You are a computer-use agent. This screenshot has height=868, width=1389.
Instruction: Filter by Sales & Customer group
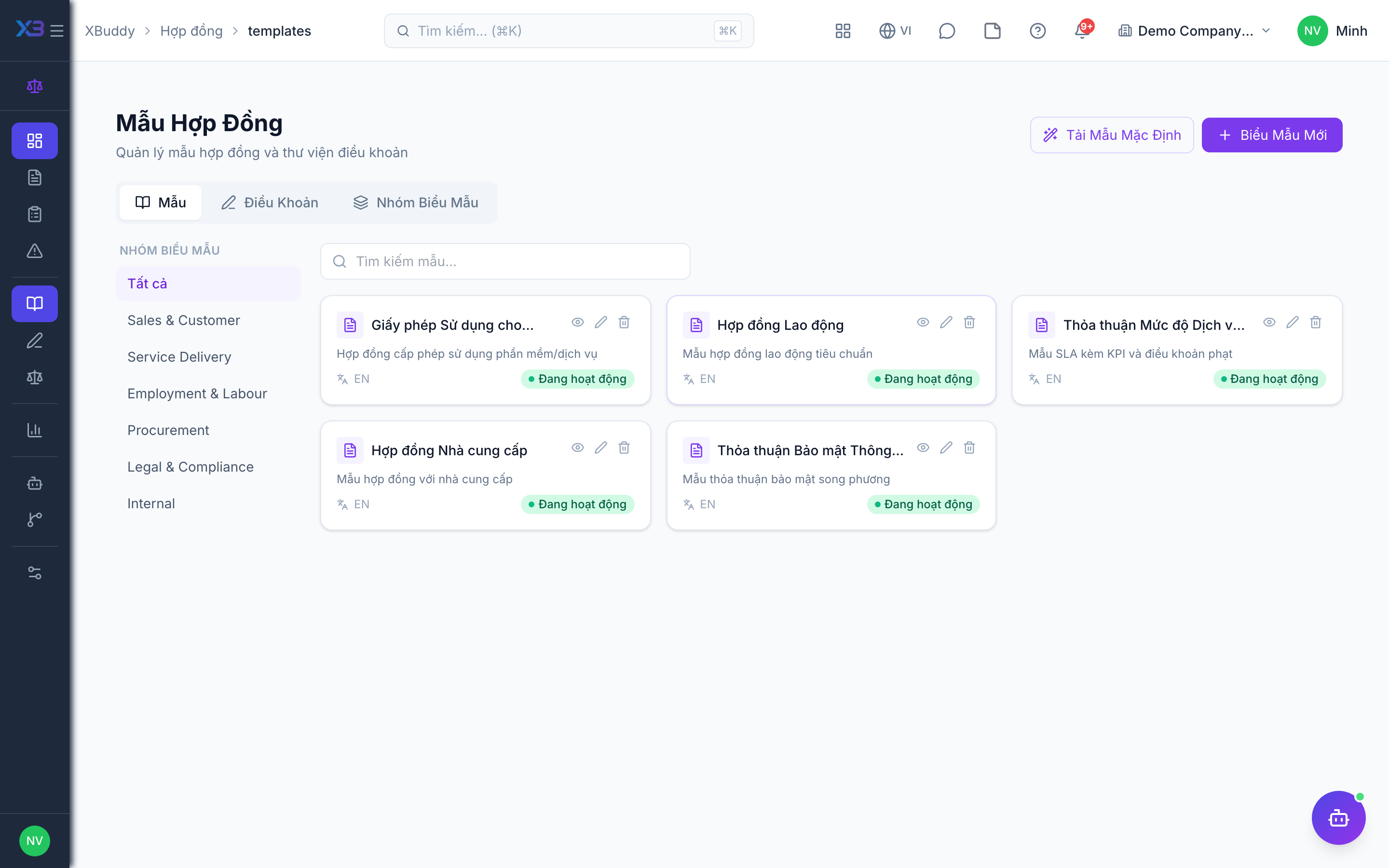[208, 320]
